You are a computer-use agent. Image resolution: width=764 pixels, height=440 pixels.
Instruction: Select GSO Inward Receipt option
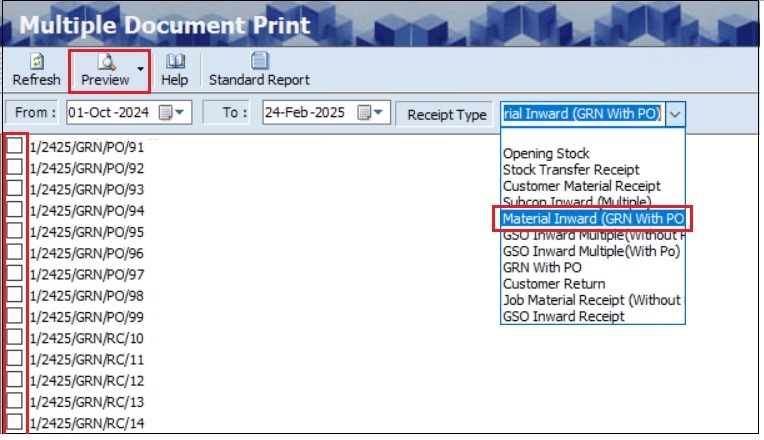563,316
